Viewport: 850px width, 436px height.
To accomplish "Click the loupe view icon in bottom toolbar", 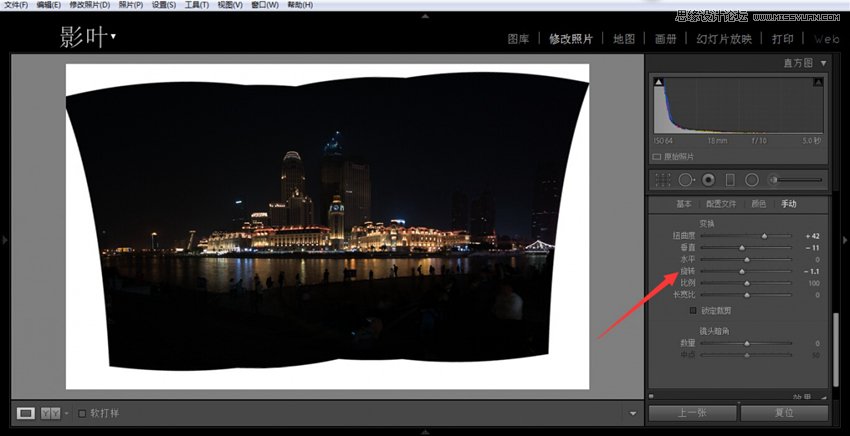I will 27,413.
